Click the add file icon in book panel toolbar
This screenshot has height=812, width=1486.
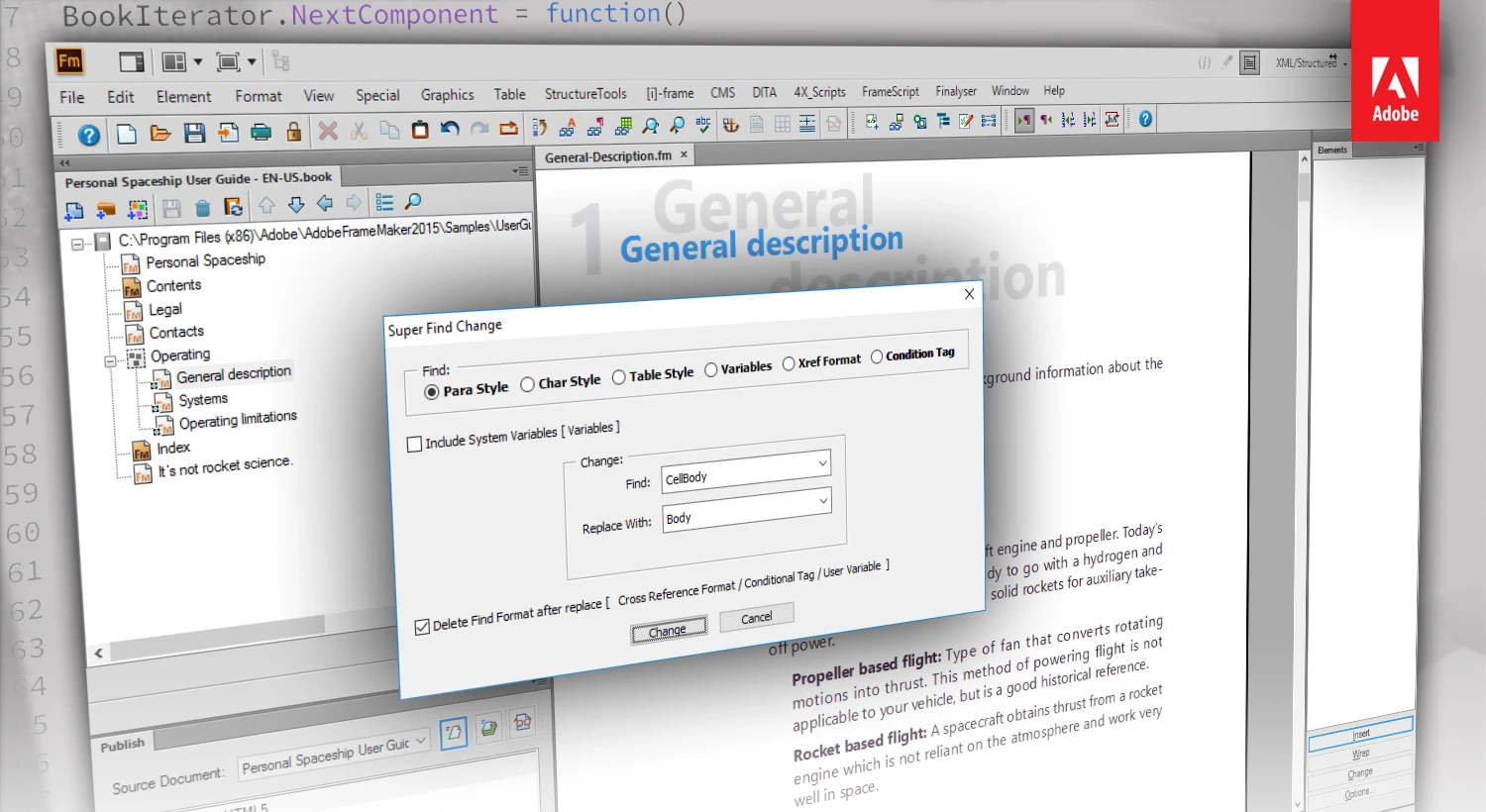click(73, 211)
